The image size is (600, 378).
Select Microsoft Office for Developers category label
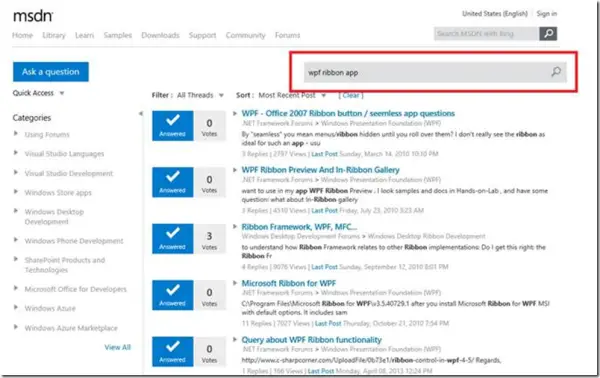(75, 289)
